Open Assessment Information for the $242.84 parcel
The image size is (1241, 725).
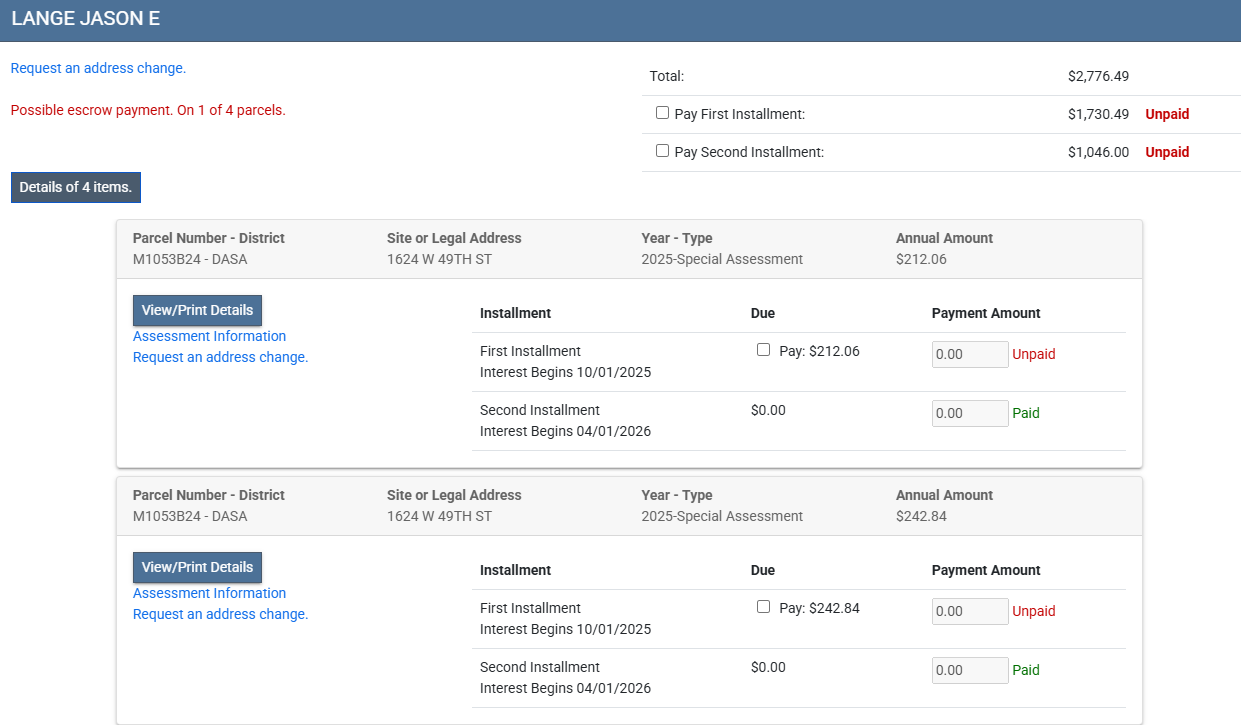click(209, 594)
